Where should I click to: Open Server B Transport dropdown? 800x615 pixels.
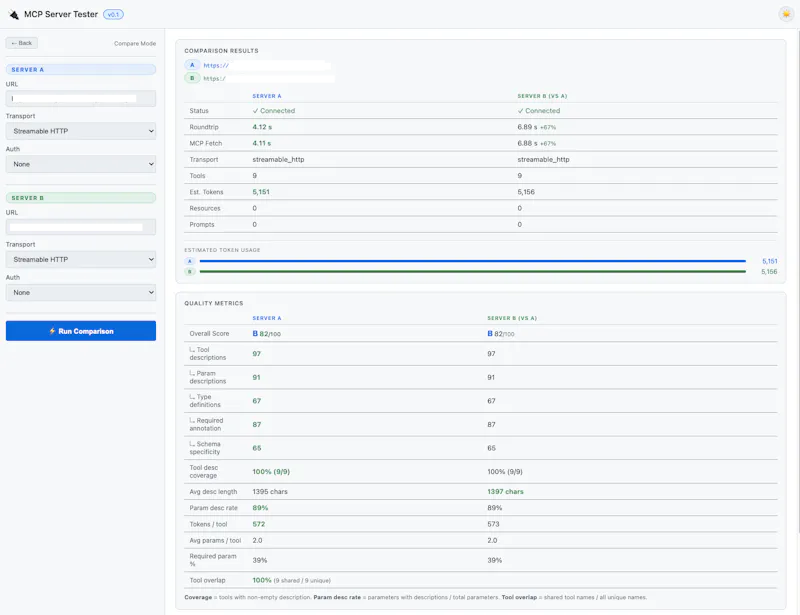81,259
